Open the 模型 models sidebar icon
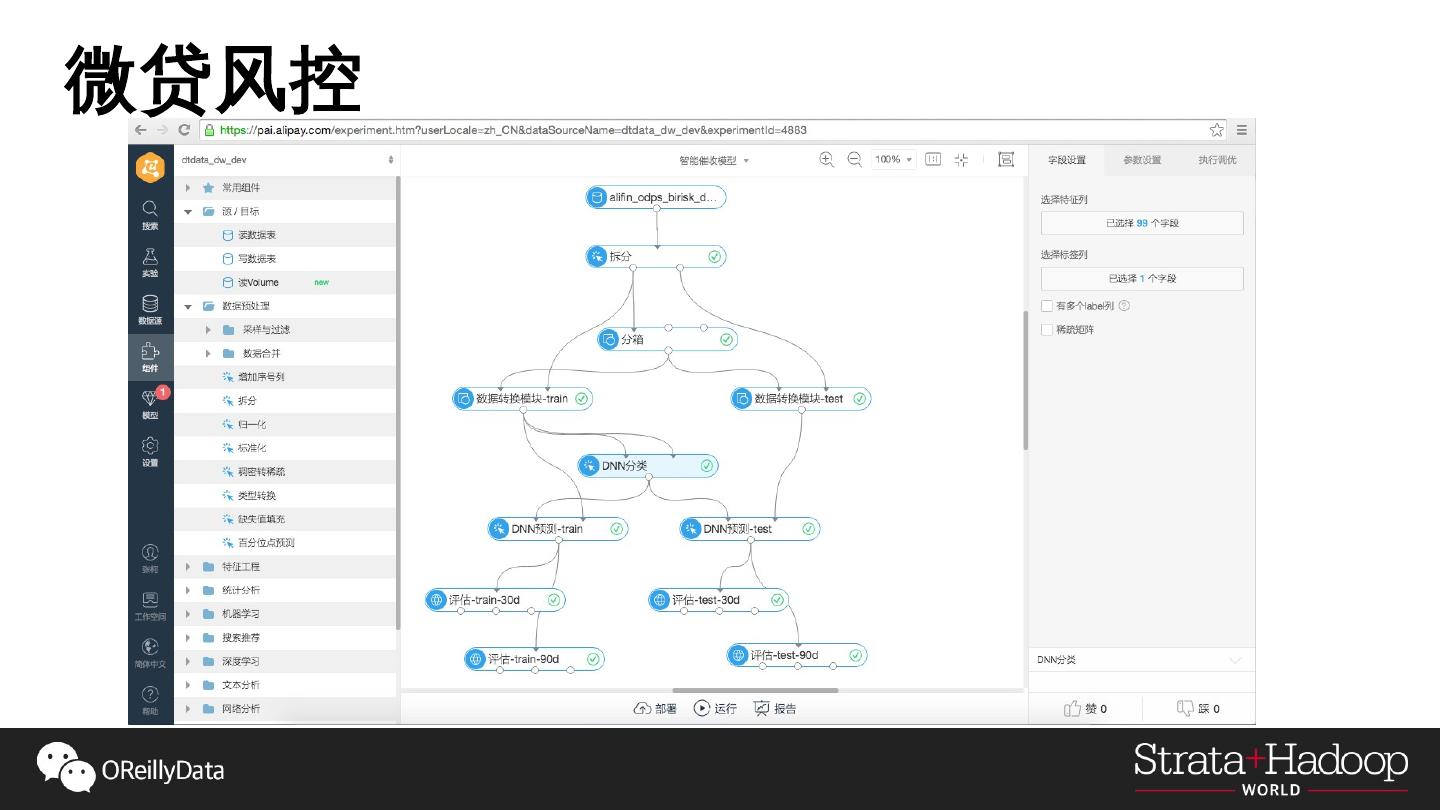 pos(149,405)
